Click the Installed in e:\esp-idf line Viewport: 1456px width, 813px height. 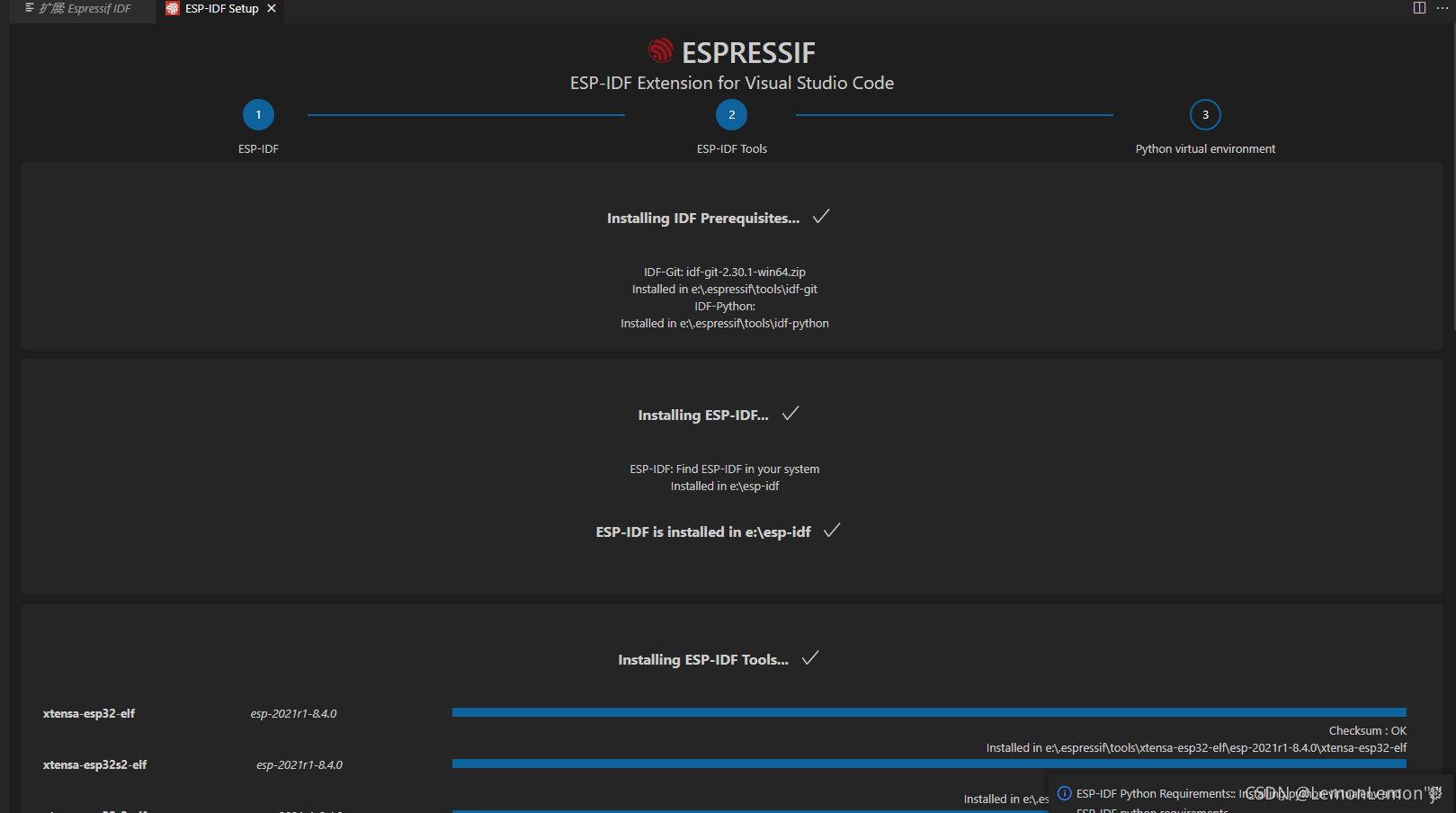pos(725,487)
